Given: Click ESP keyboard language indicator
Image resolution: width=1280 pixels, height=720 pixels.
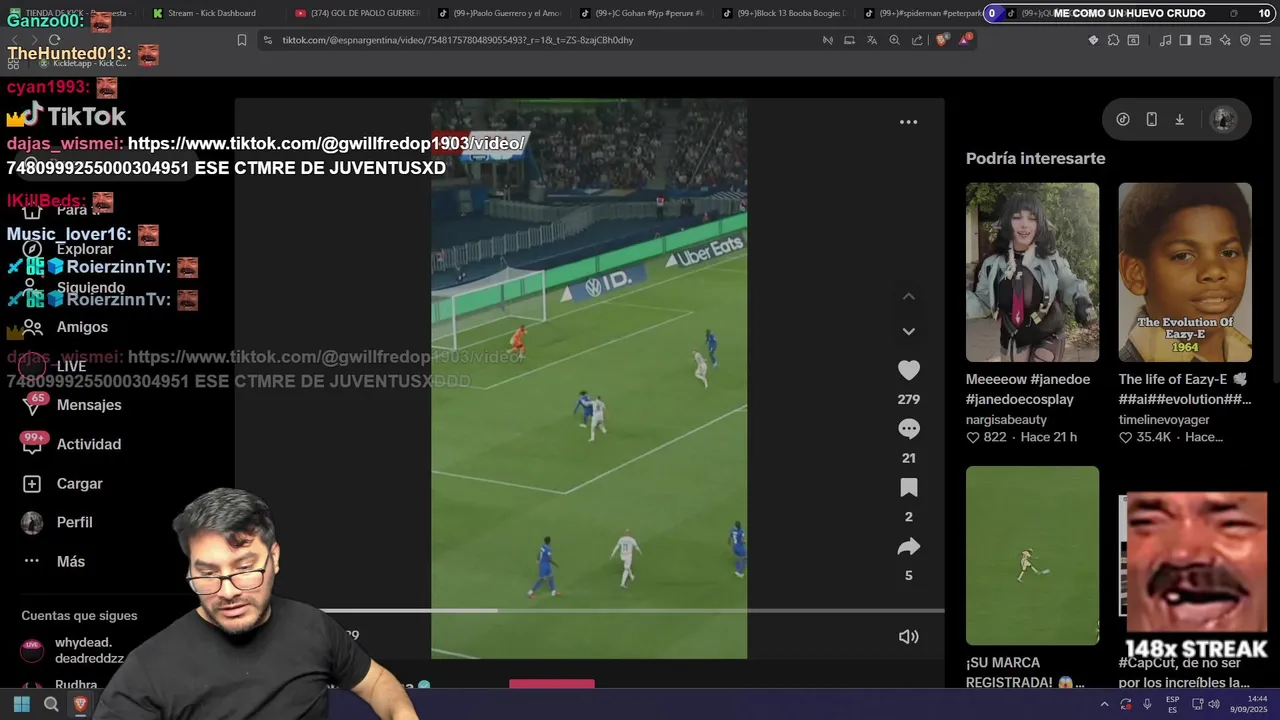Looking at the screenshot, I should 1172,704.
